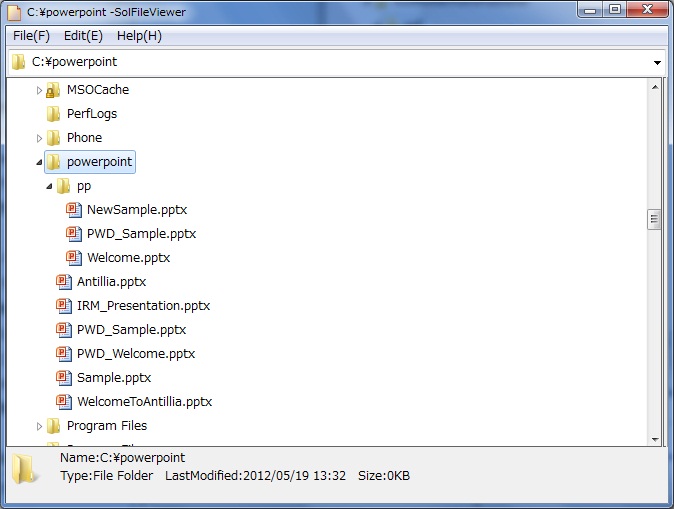Click the folder icon in address bar
This screenshot has width=674, height=509.
[18, 62]
